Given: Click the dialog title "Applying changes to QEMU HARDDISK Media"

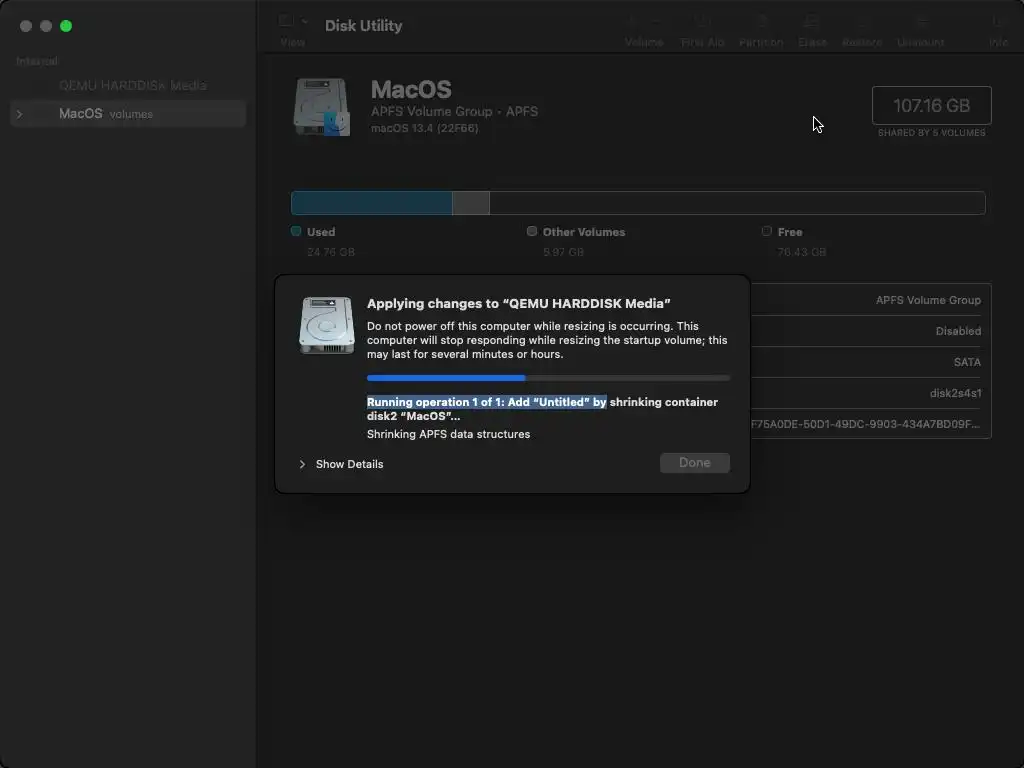Looking at the screenshot, I should coord(519,304).
